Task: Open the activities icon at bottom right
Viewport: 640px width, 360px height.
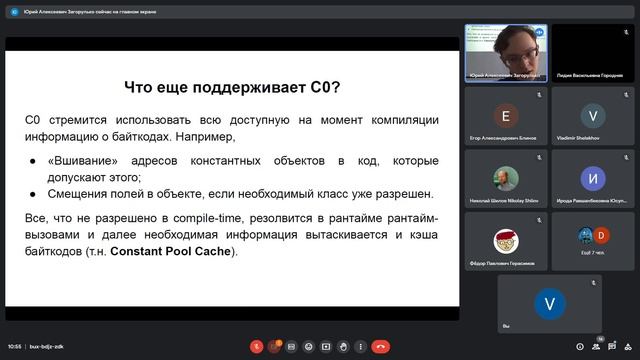Action: [628, 347]
